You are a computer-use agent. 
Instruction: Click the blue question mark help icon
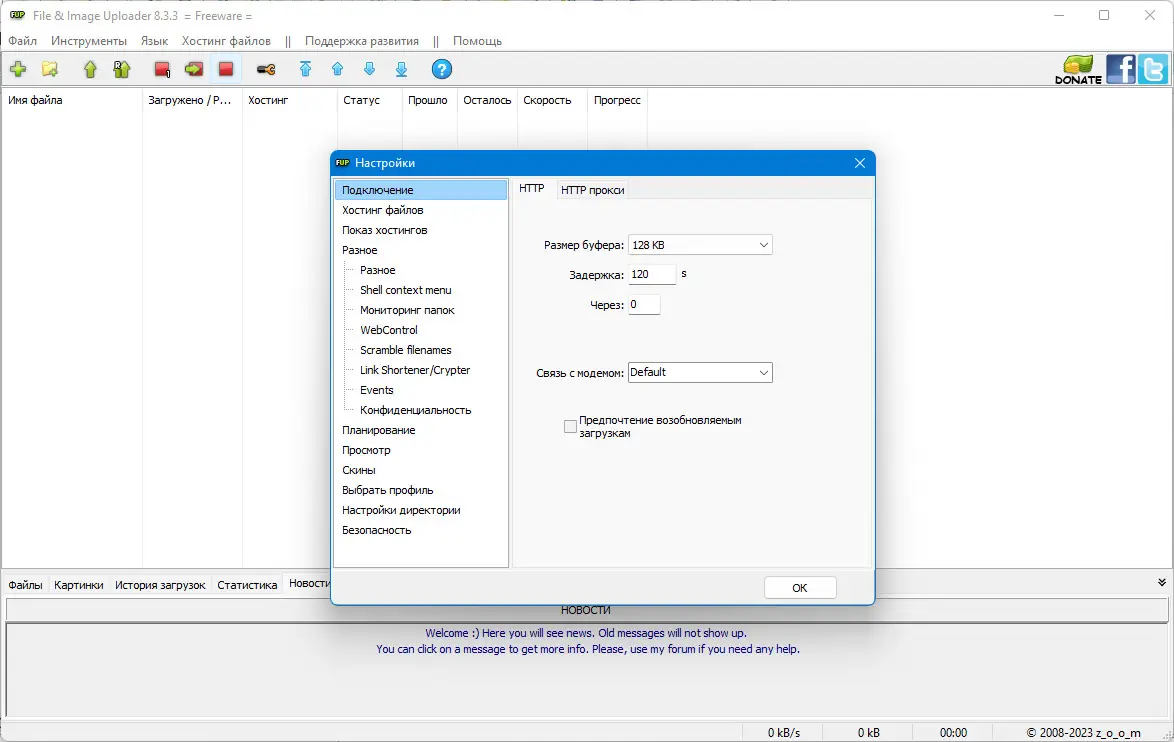point(442,70)
